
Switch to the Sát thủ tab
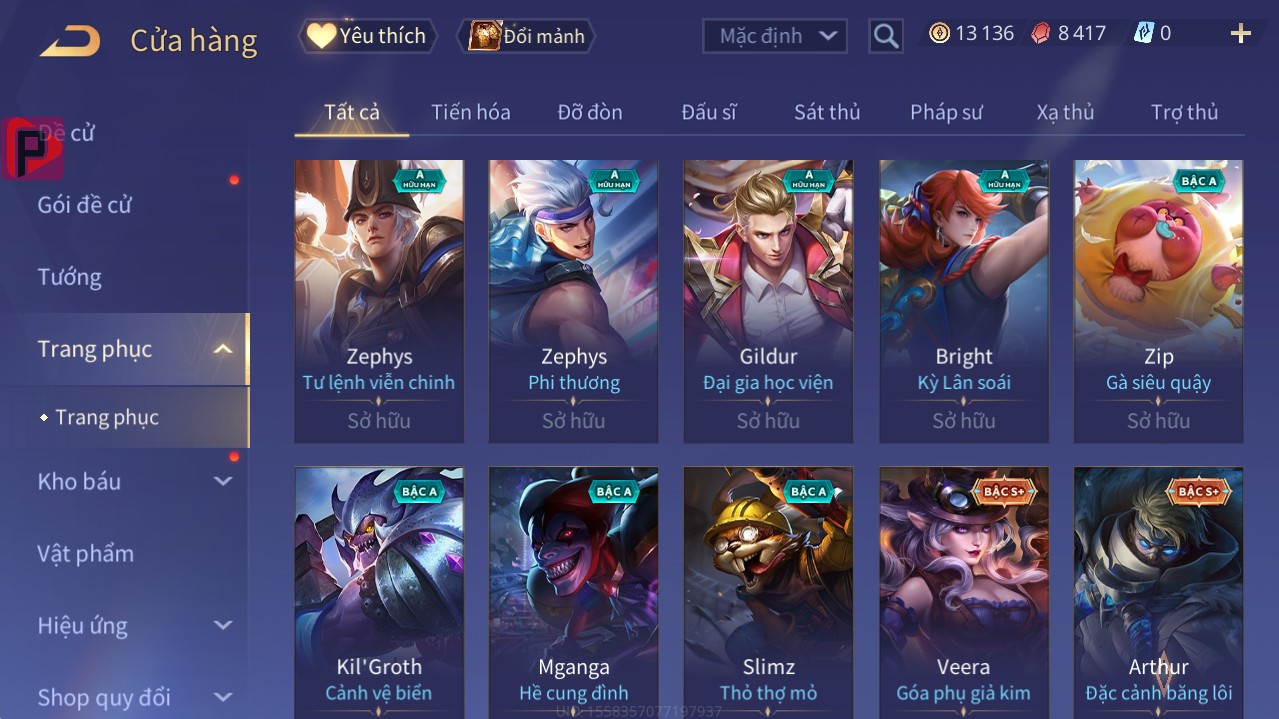(x=827, y=112)
